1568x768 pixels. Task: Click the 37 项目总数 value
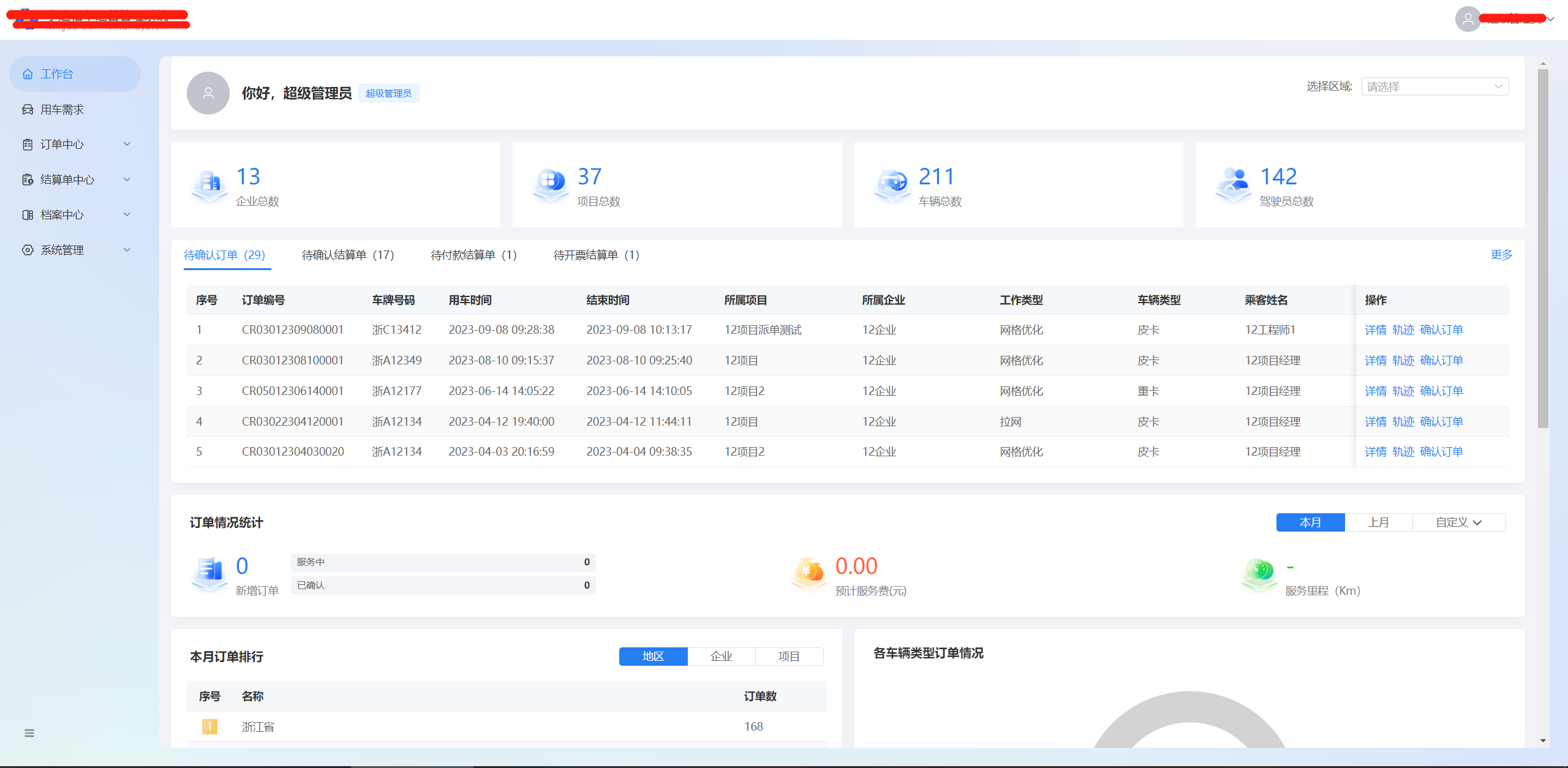590,177
